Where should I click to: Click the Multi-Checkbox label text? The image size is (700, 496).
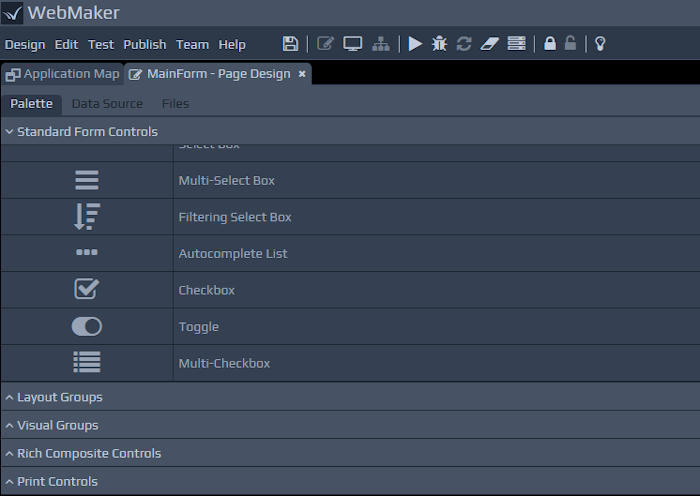(224, 363)
